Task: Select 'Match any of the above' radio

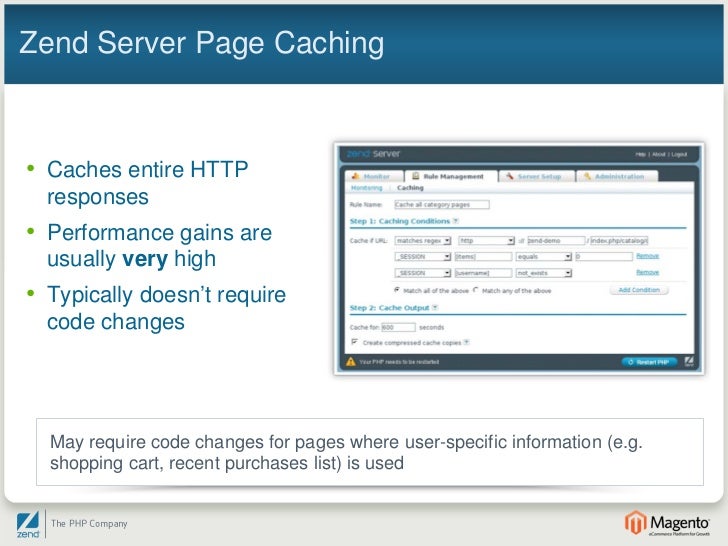Action: [x=475, y=290]
